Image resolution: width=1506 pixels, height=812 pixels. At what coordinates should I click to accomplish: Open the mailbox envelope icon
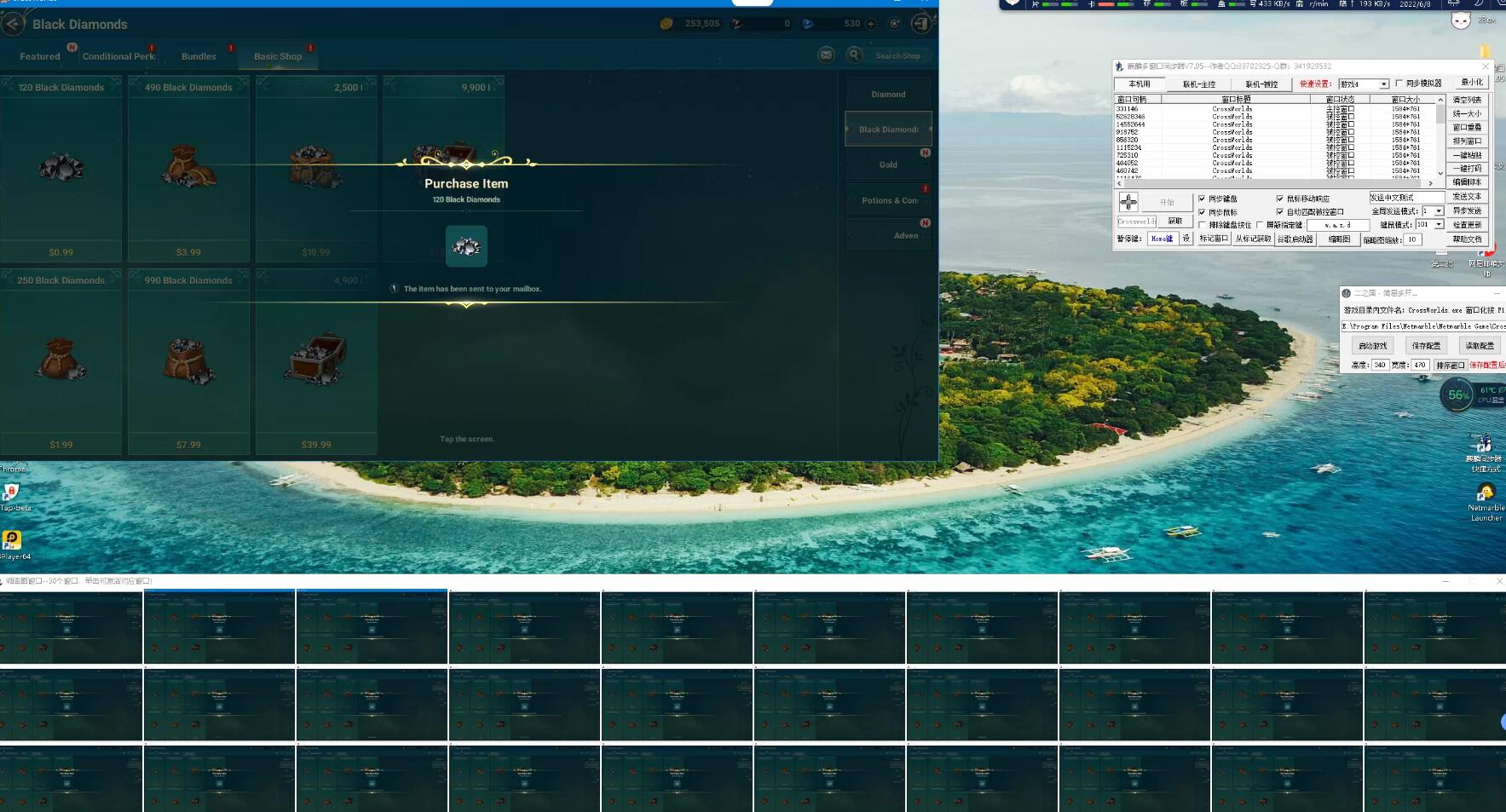826,55
